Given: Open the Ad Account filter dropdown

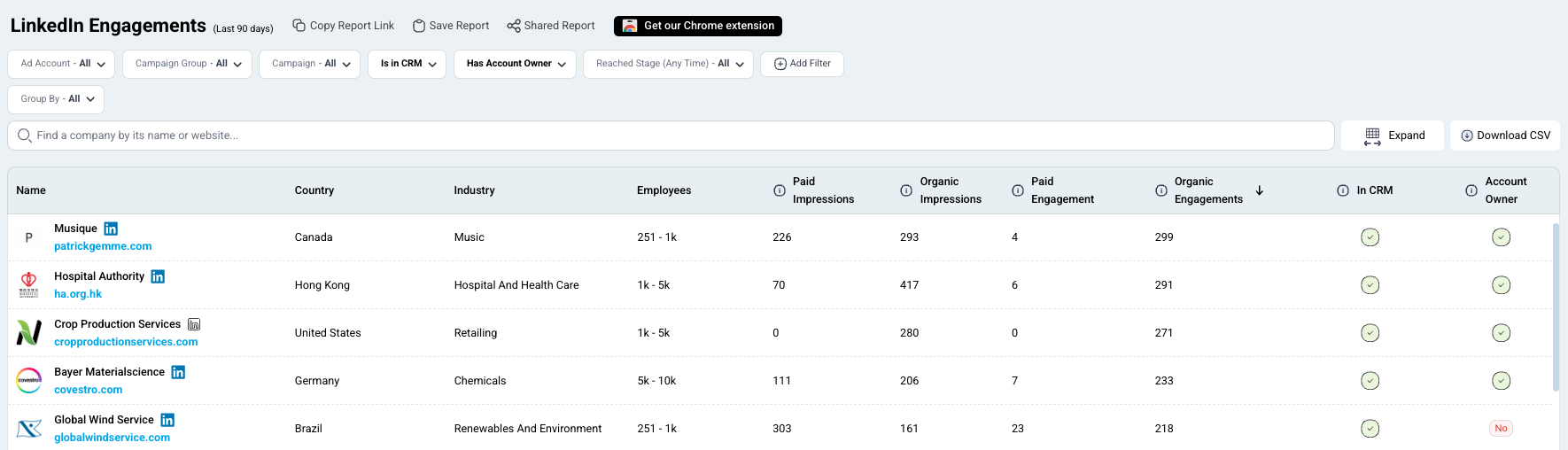Looking at the screenshot, I should [x=63, y=64].
